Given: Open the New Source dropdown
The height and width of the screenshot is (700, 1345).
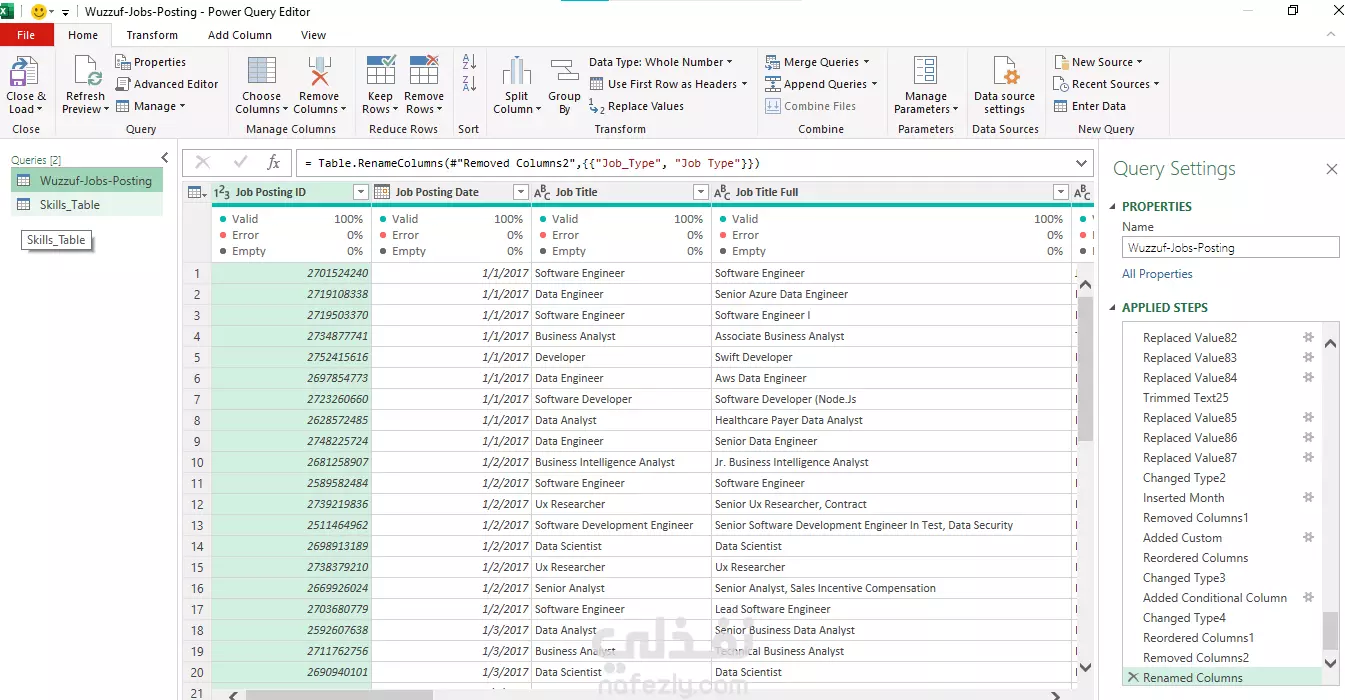Looking at the screenshot, I should [1098, 62].
